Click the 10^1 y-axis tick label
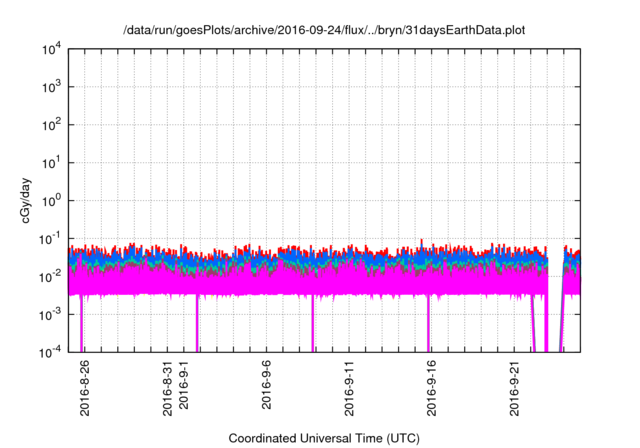This screenshot has width=640, height=448. (51, 163)
